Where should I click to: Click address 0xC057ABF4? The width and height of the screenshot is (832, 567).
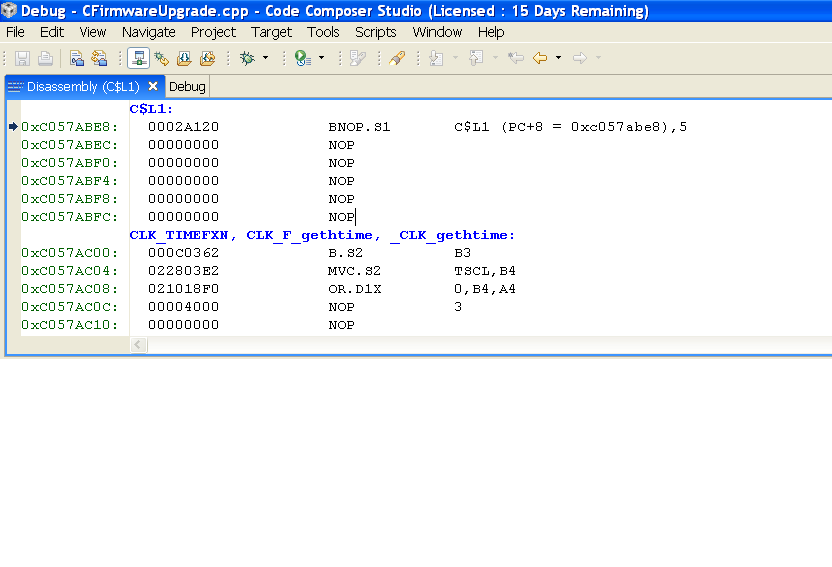(70, 181)
